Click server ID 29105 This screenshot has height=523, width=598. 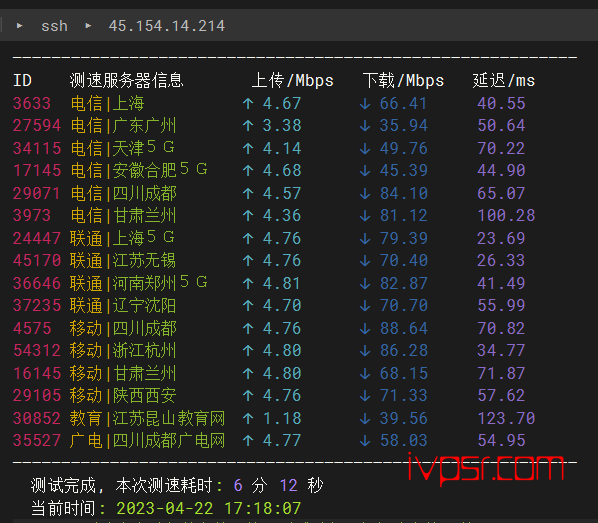(37, 396)
